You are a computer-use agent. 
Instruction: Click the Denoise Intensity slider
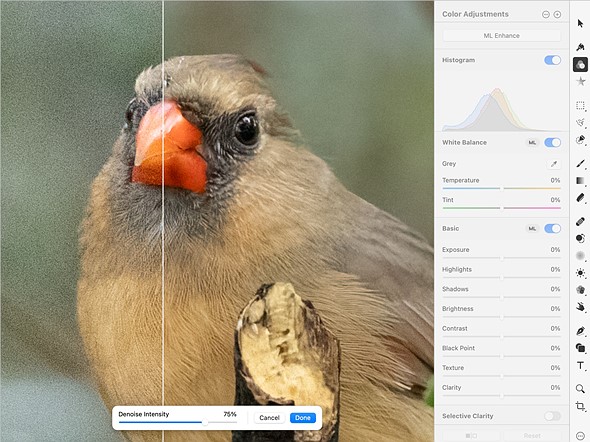178,422
